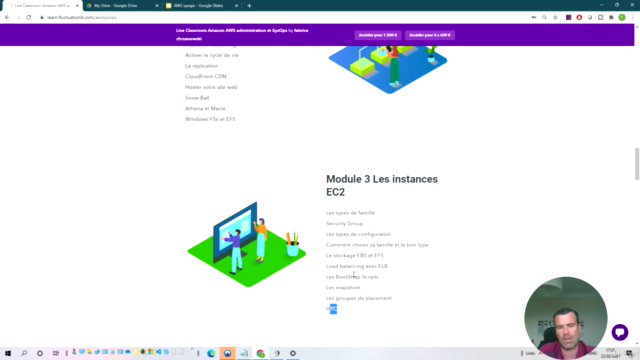Open Chrome's three-dot menu

point(633,18)
